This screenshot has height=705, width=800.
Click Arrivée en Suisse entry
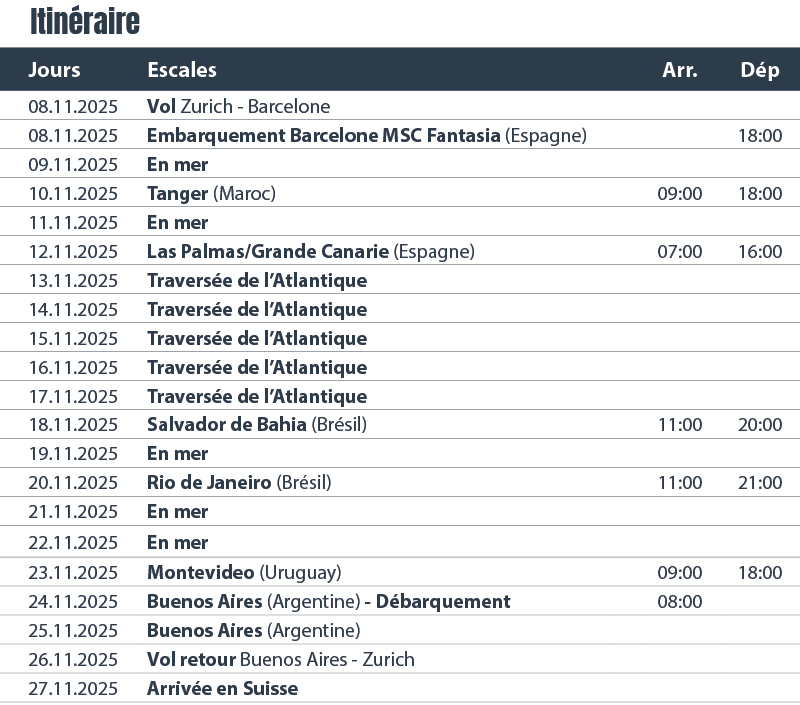click(222, 689)
